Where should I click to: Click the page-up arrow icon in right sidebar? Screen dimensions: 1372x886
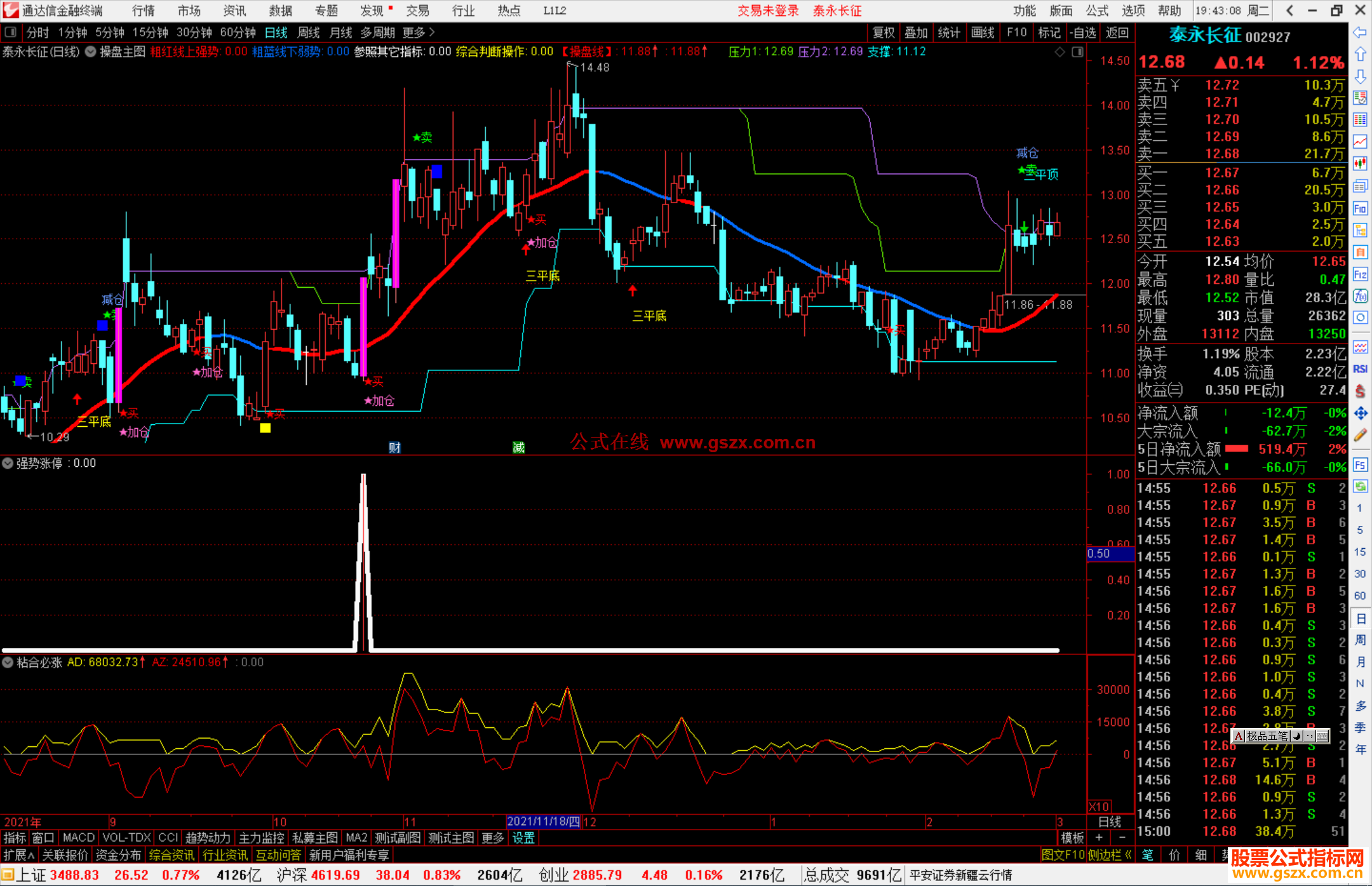(x=1360, y=55)
